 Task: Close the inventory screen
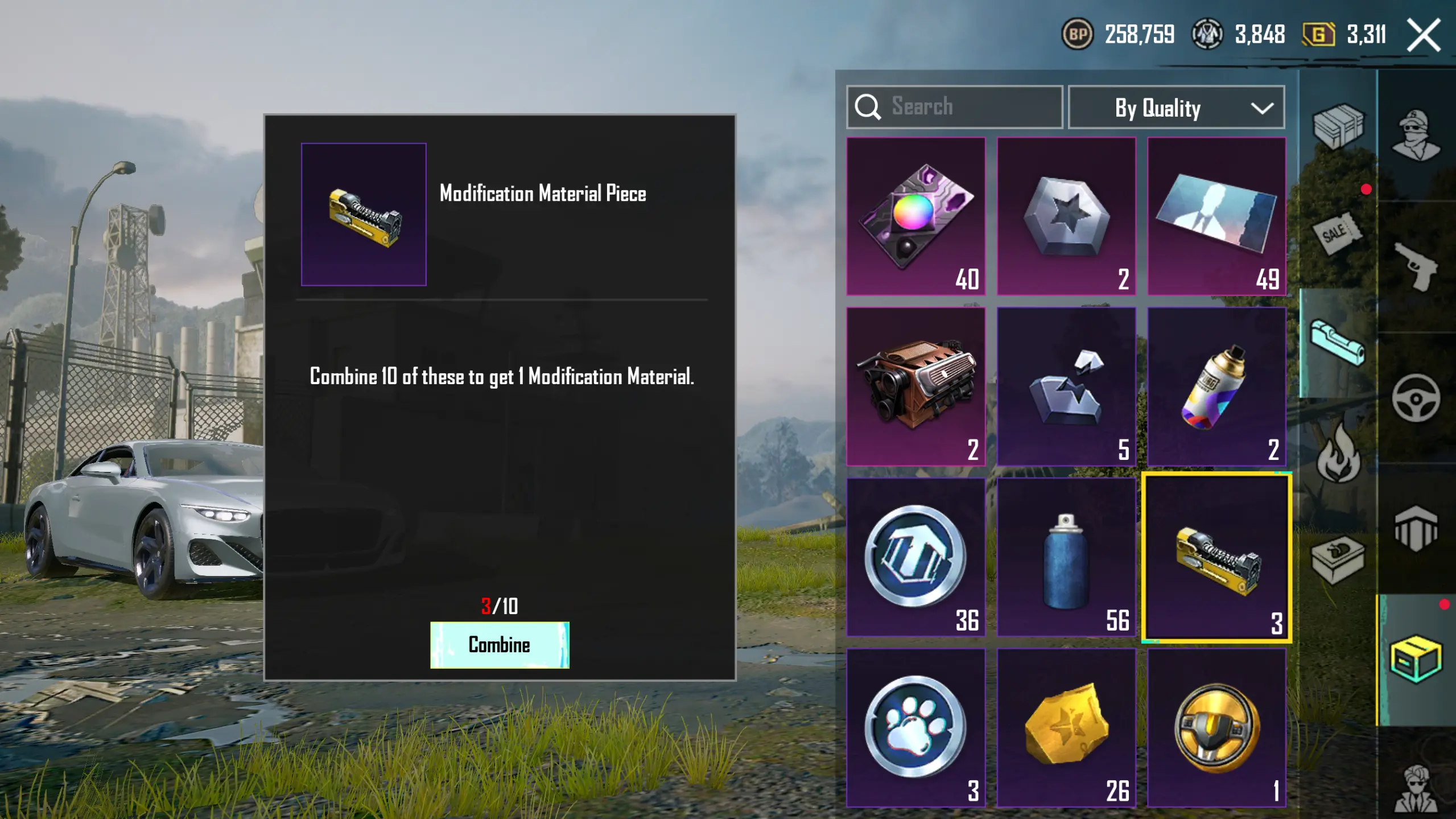[x=1423, y=35]
